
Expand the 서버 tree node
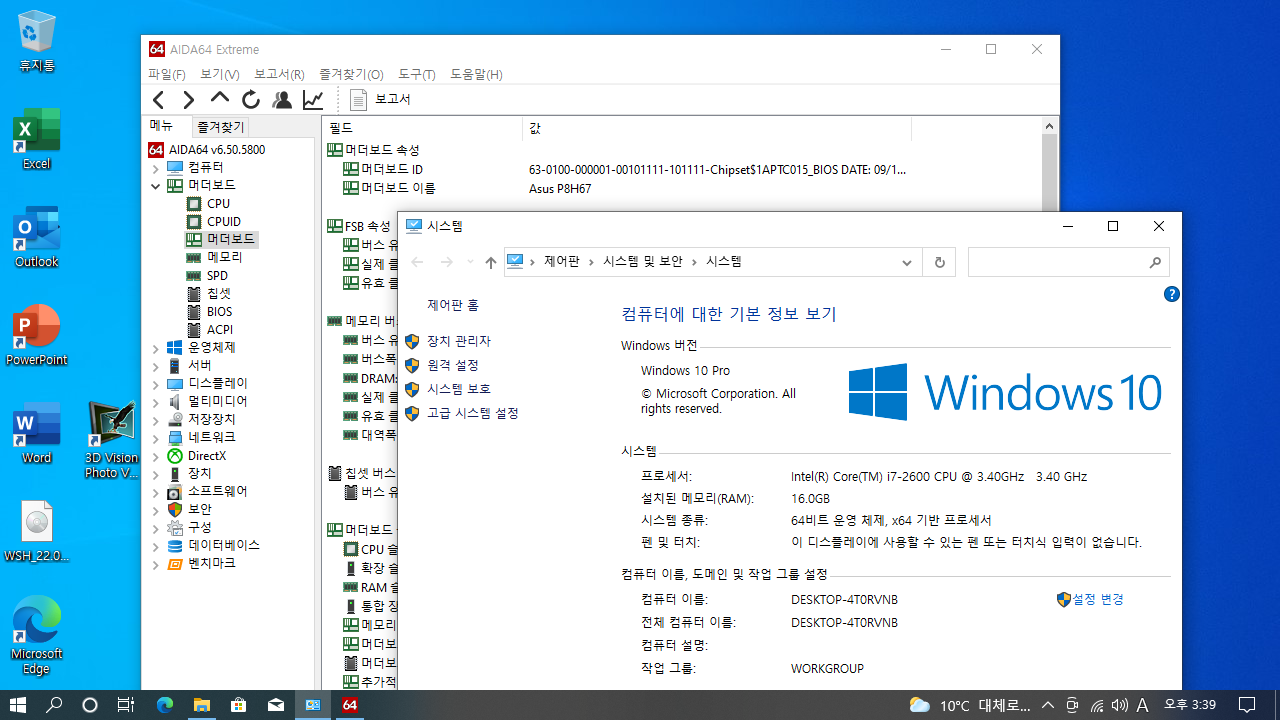[155, 365]
